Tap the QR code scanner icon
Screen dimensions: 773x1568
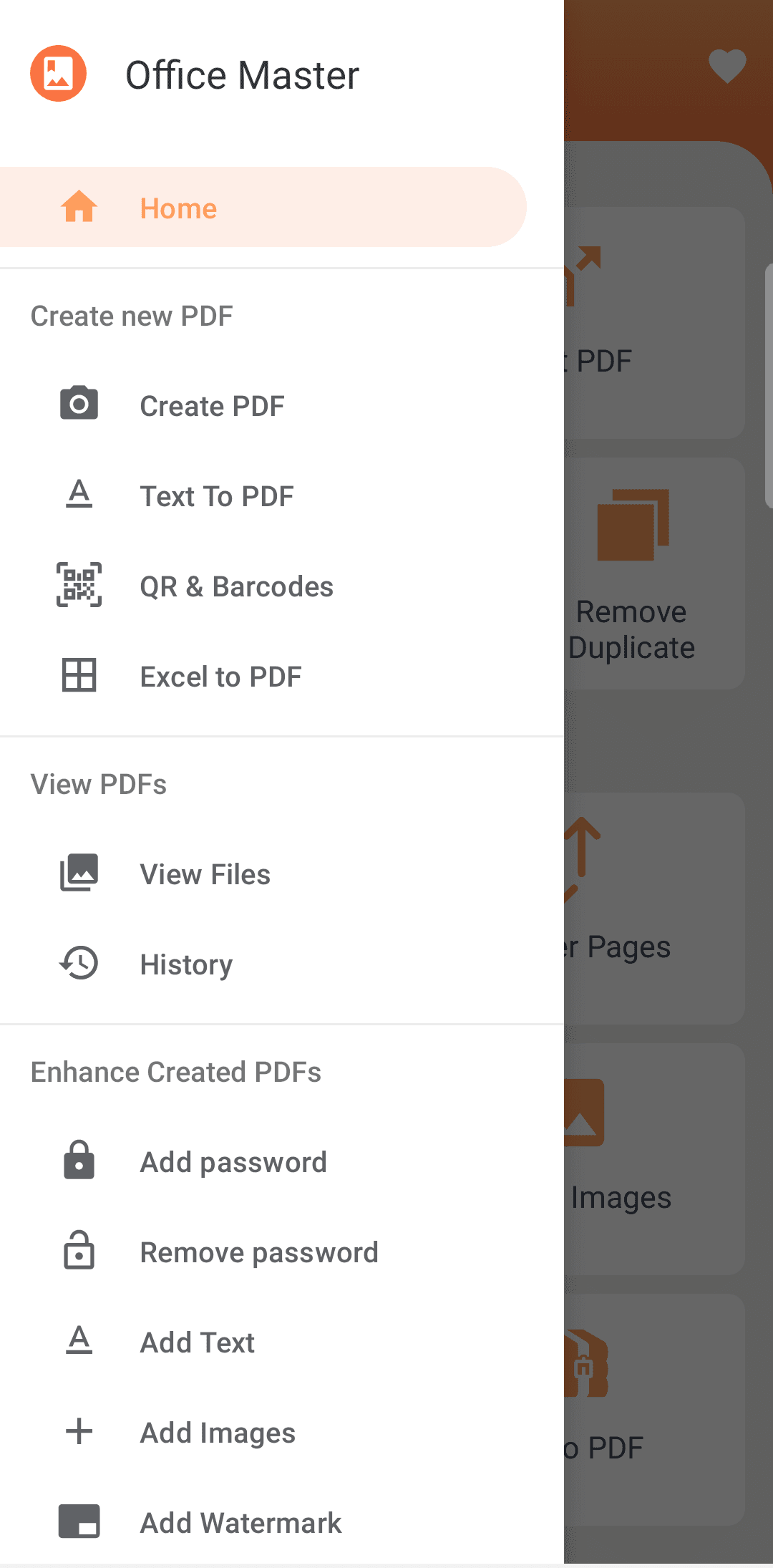[x=79, y=585]
